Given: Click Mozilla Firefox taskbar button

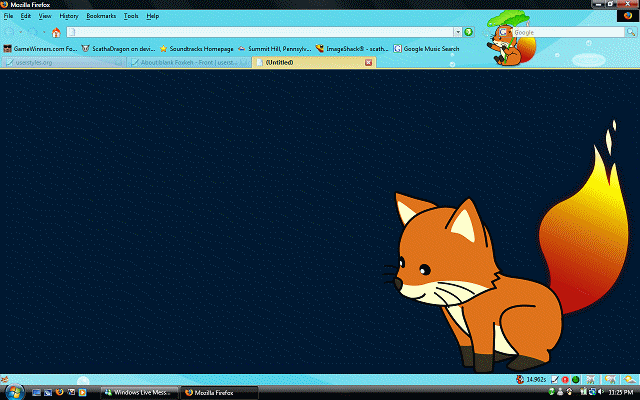Looking at the screenshot, I should pyautogui.click(x=219, y=393).
